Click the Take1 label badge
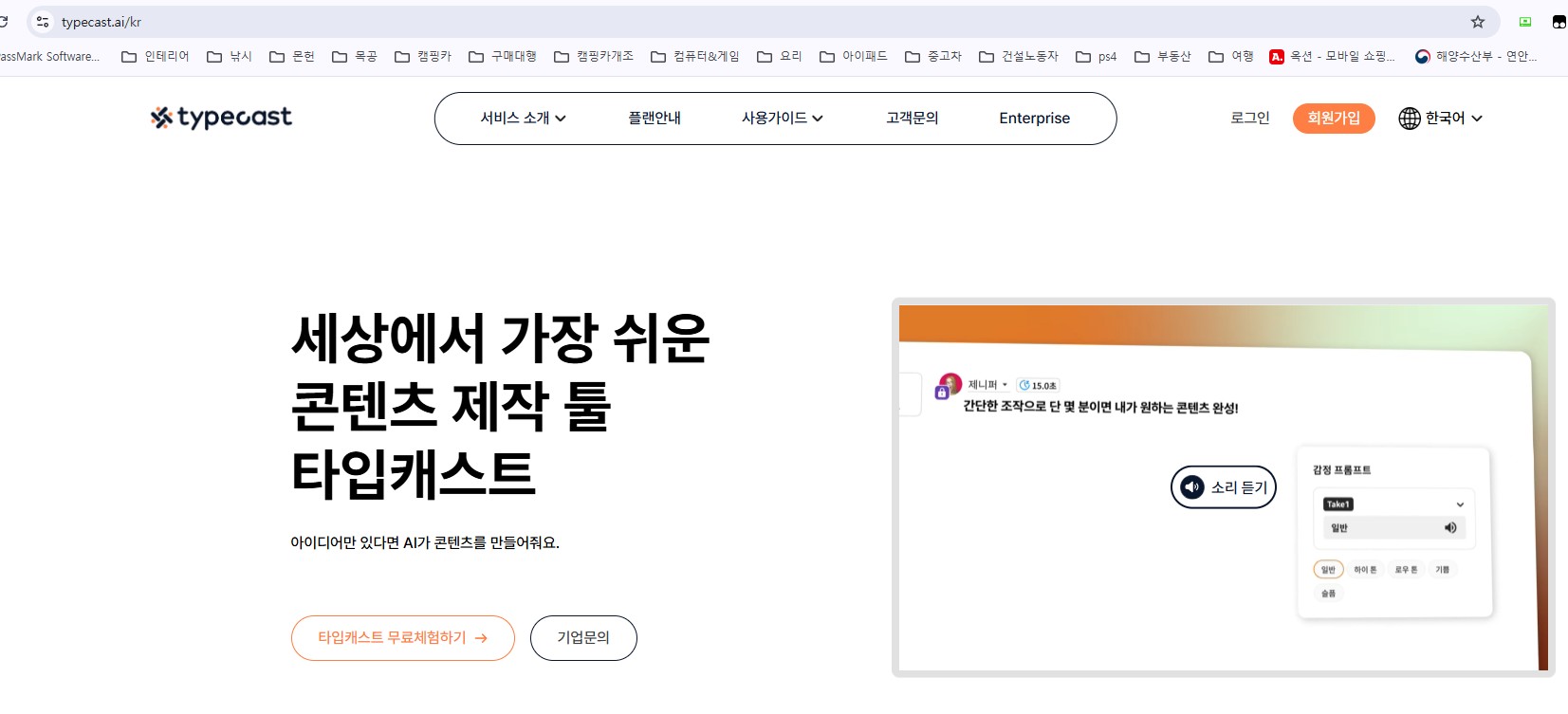This screenshot has width=1568, height=714. point(1338,504)
